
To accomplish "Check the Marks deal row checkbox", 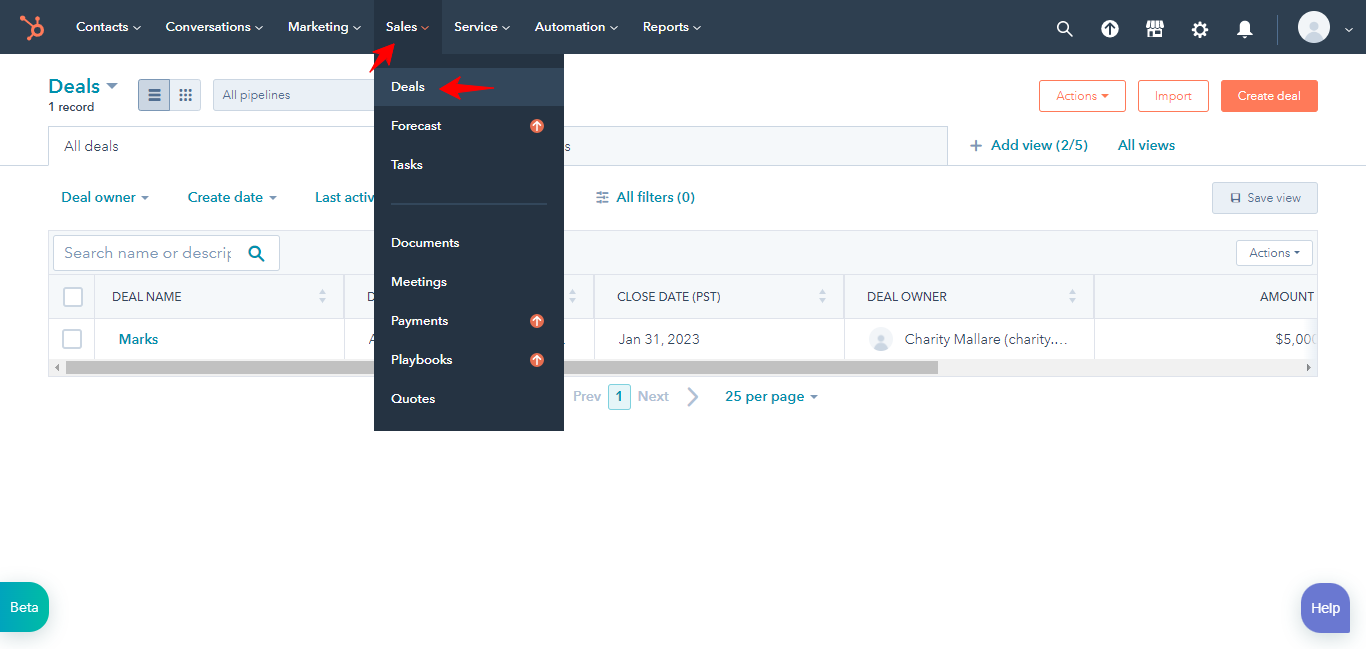I will tap(72, 339).
